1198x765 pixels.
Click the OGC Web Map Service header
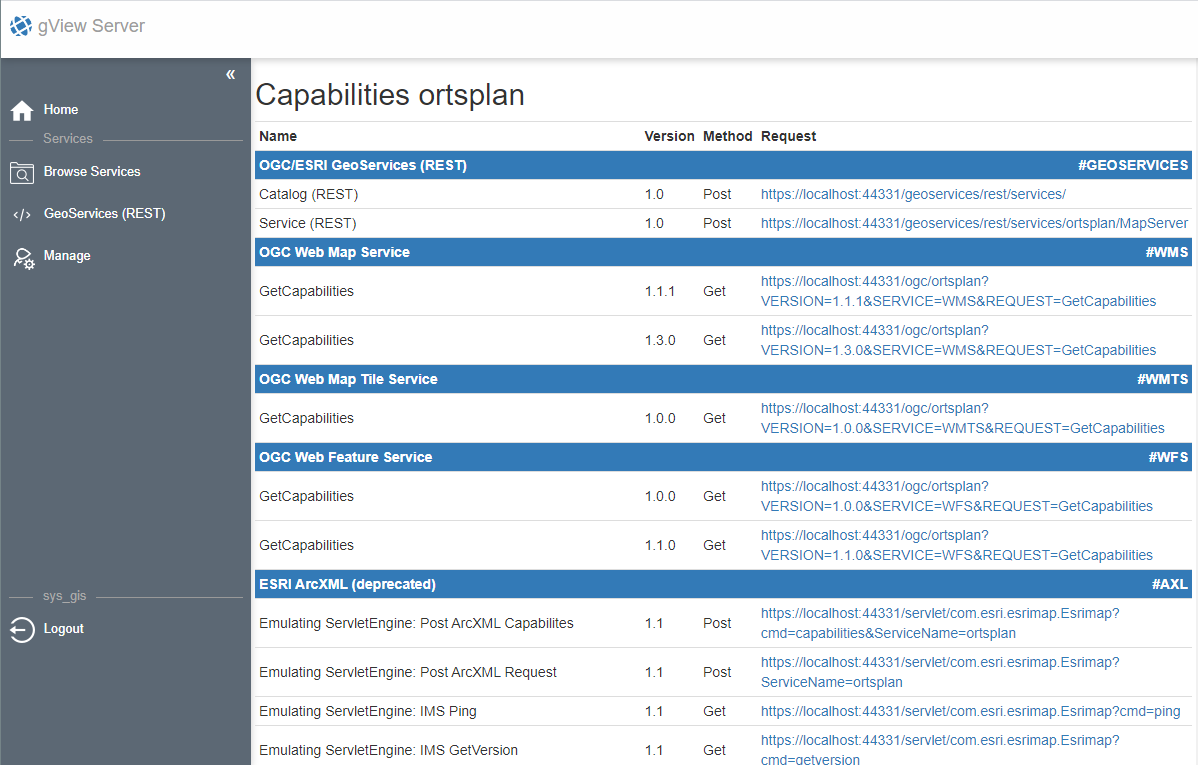[x=334, y=252]
